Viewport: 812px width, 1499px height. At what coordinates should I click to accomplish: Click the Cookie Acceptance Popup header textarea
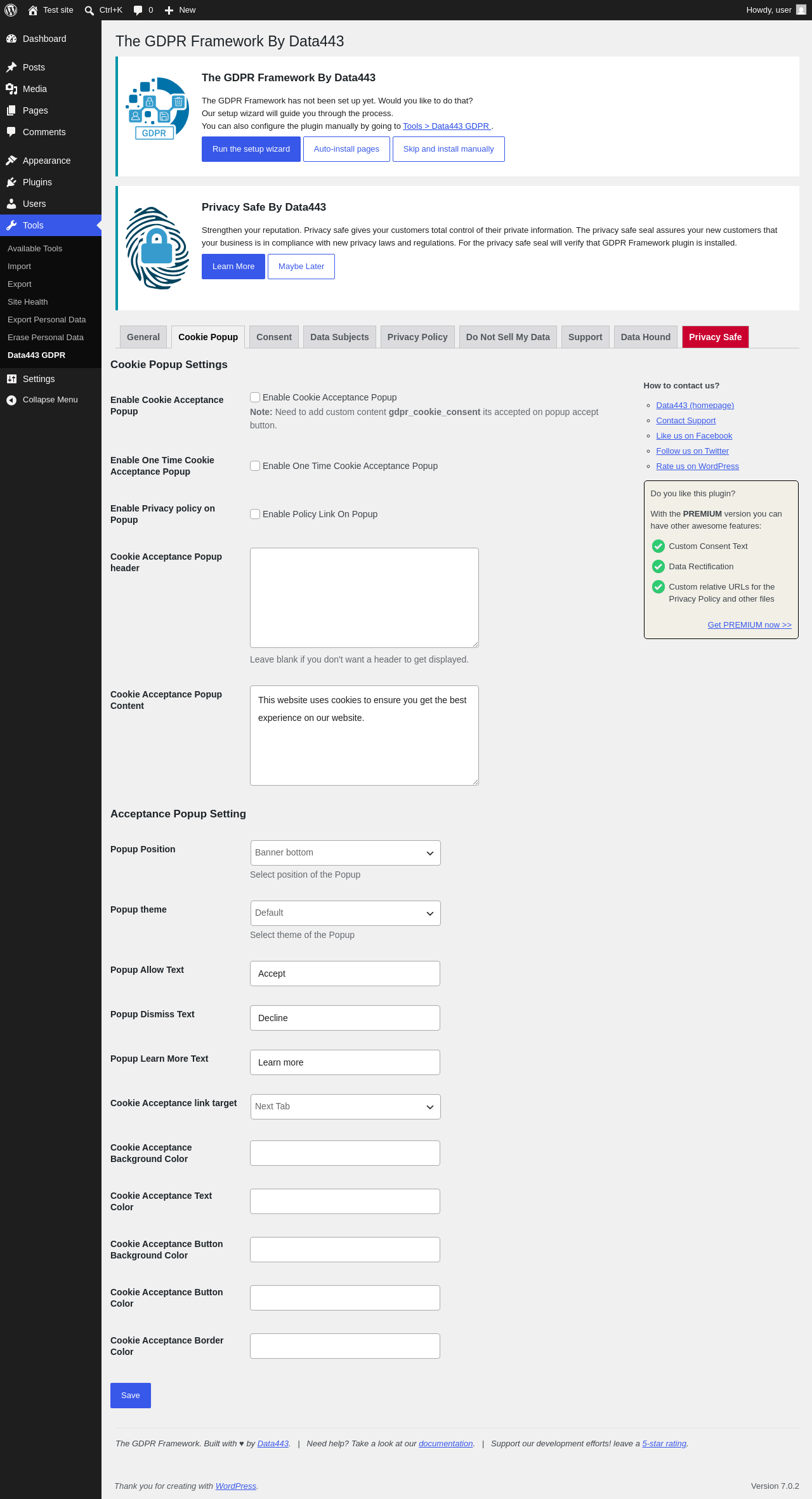pos(364,598)
